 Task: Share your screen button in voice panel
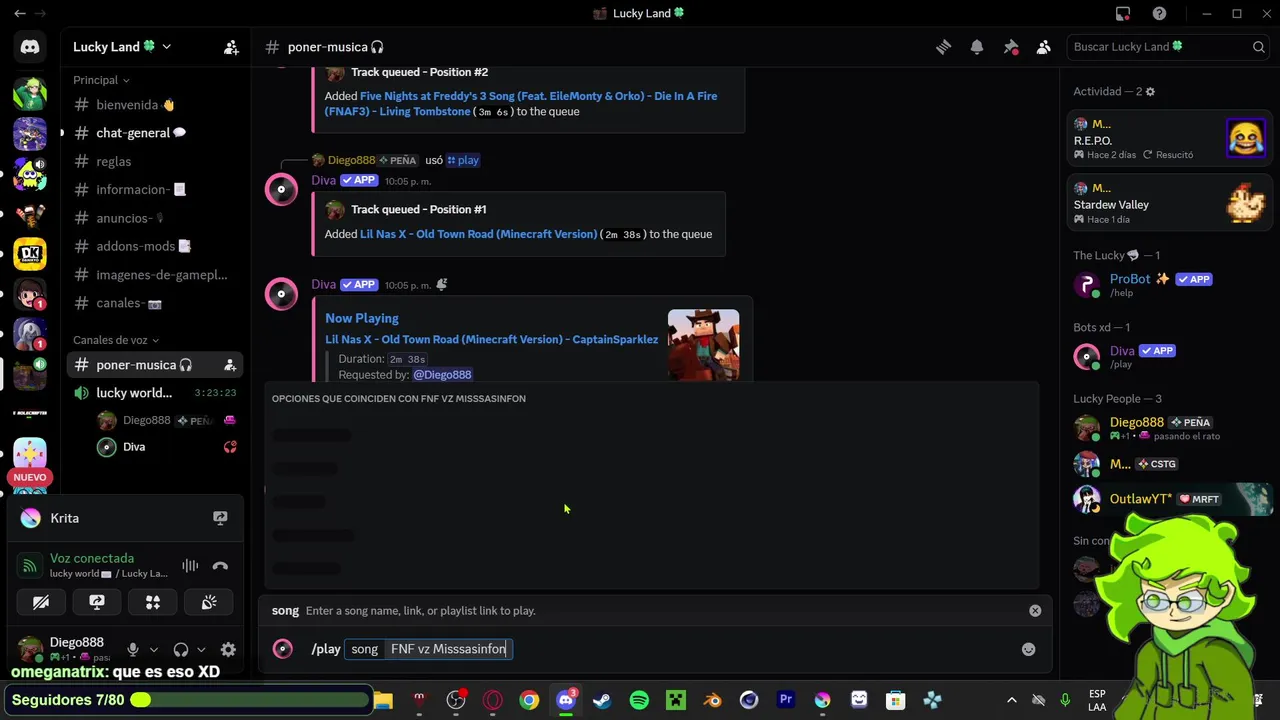97,602
